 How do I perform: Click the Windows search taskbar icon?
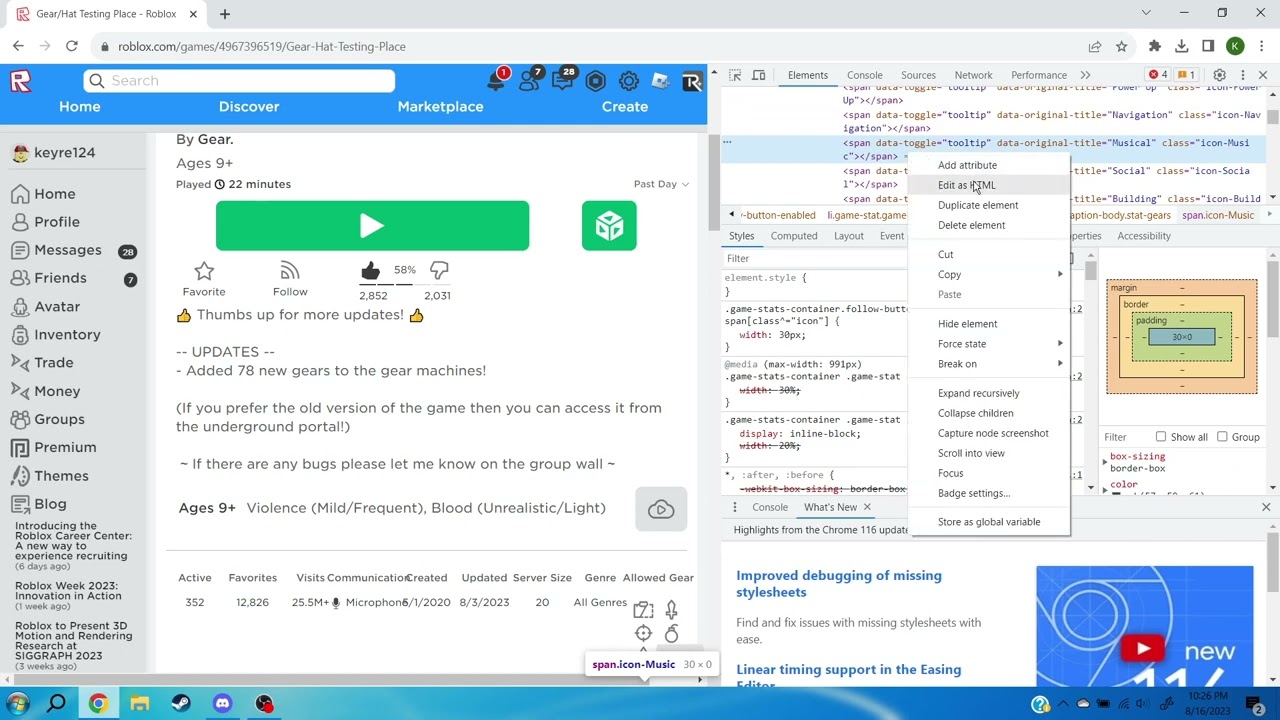[x=56, y=704]
